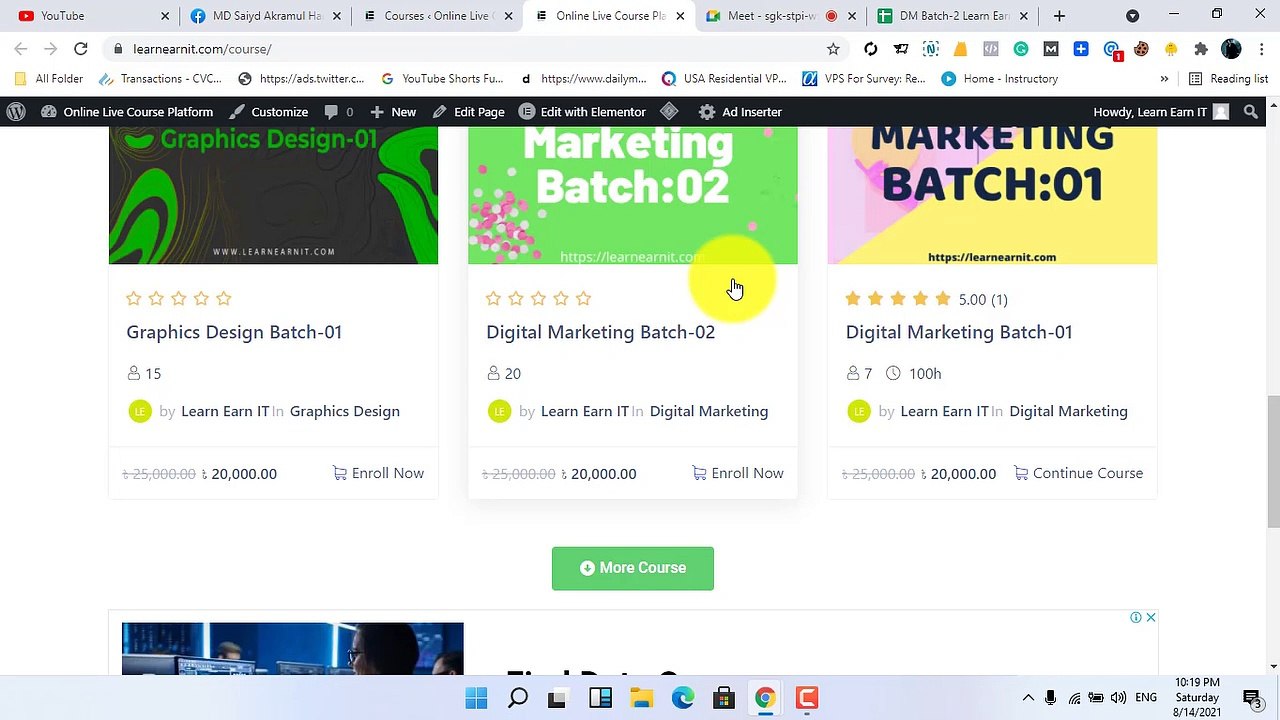Open the Extensions puzzle piece menu
Image resolution: width=1280 pixels, height=720 pixels.
(1201, 49)
